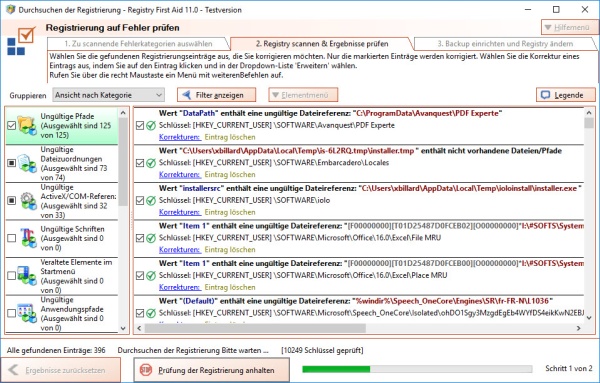Open the Ansicht nach Kategorie dropdown

pyautogui.click(x=109, y=95)
